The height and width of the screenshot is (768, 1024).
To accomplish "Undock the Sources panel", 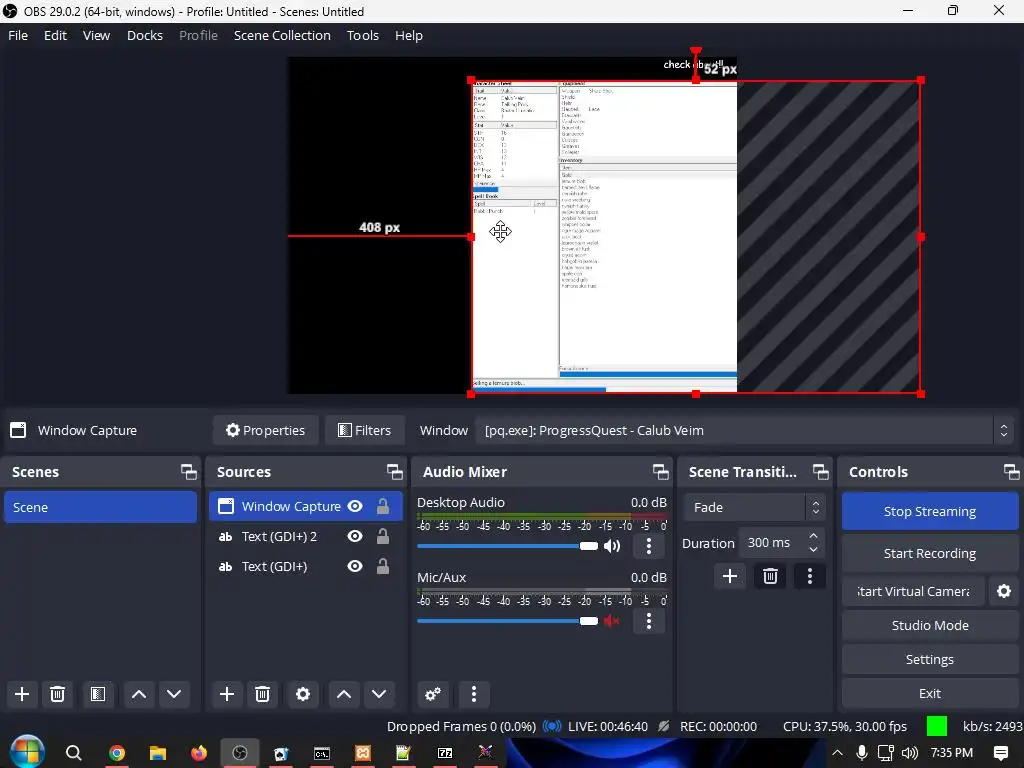I will pyautogui.click(x=394, y=472).
